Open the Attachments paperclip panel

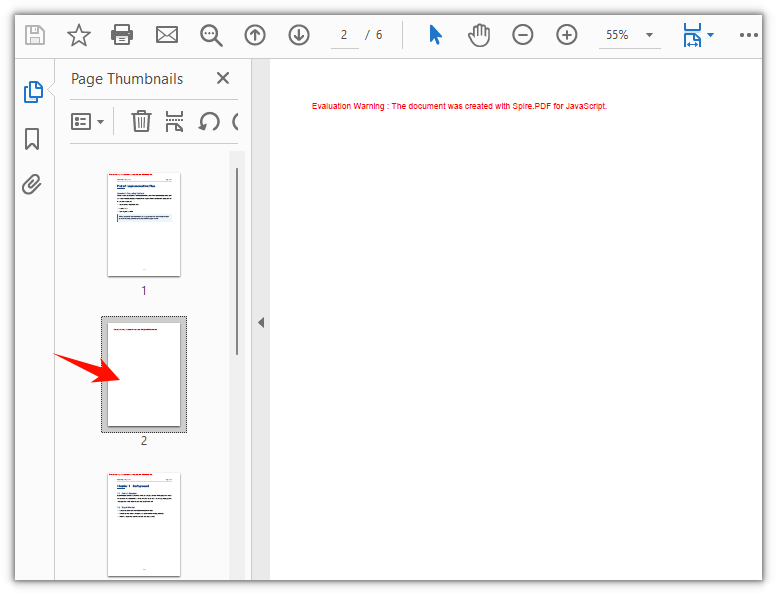click(32, 184)
